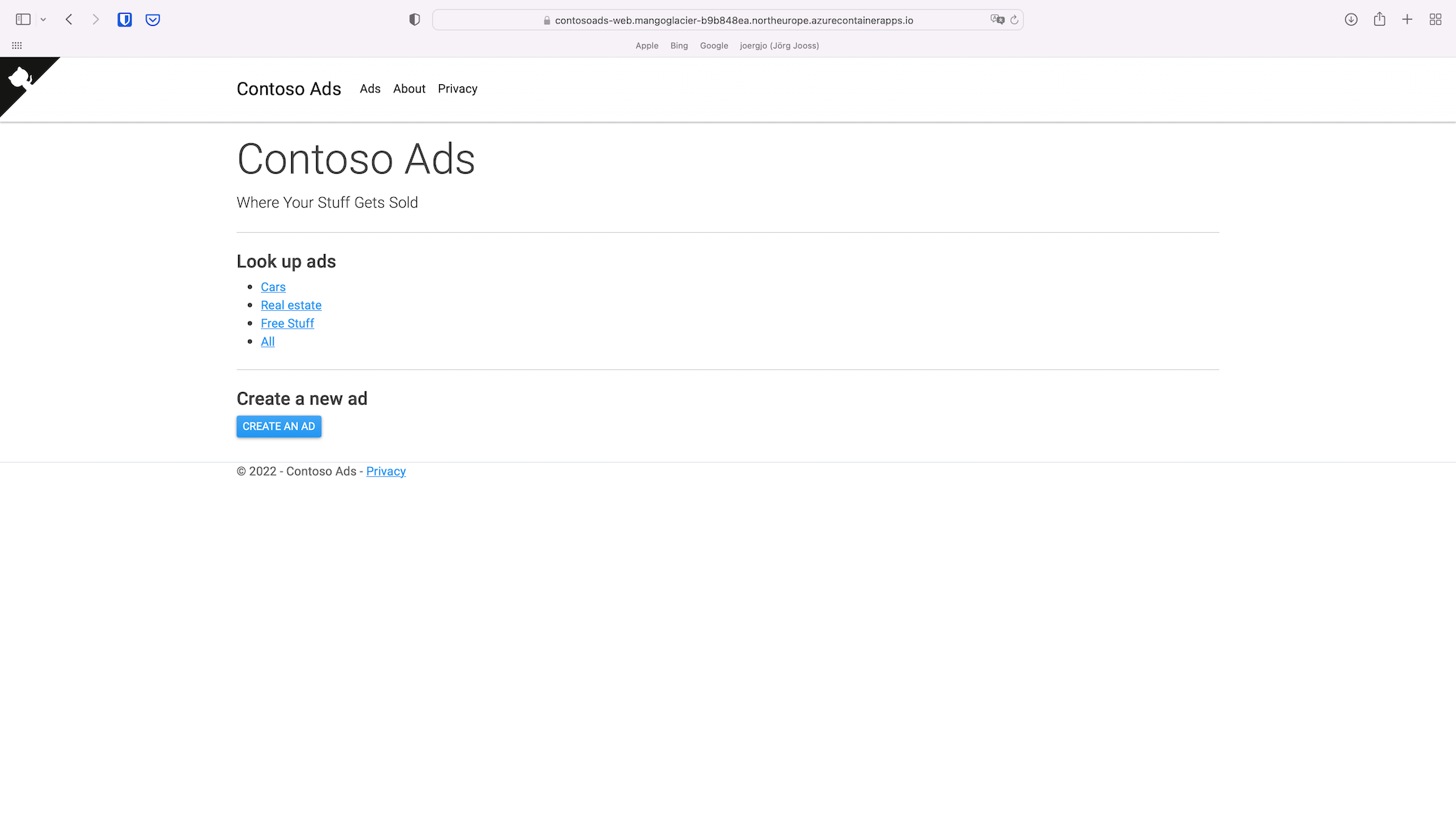Click the GitHub corner octocat icon
This screenshot has width=1456, height=819.
point(20,77)
